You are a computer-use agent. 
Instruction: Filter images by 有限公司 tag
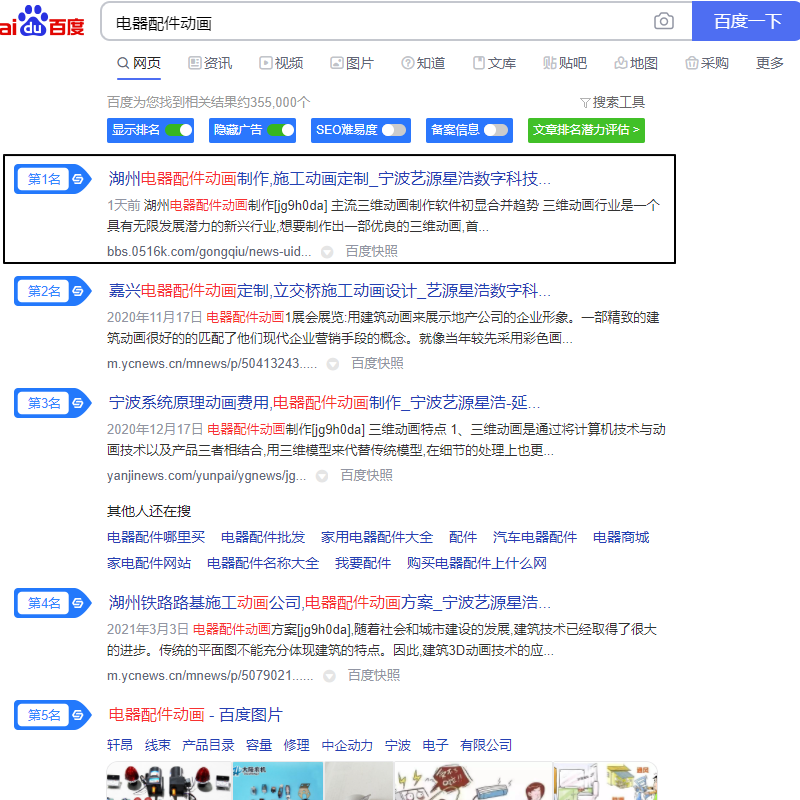point(486,745)
